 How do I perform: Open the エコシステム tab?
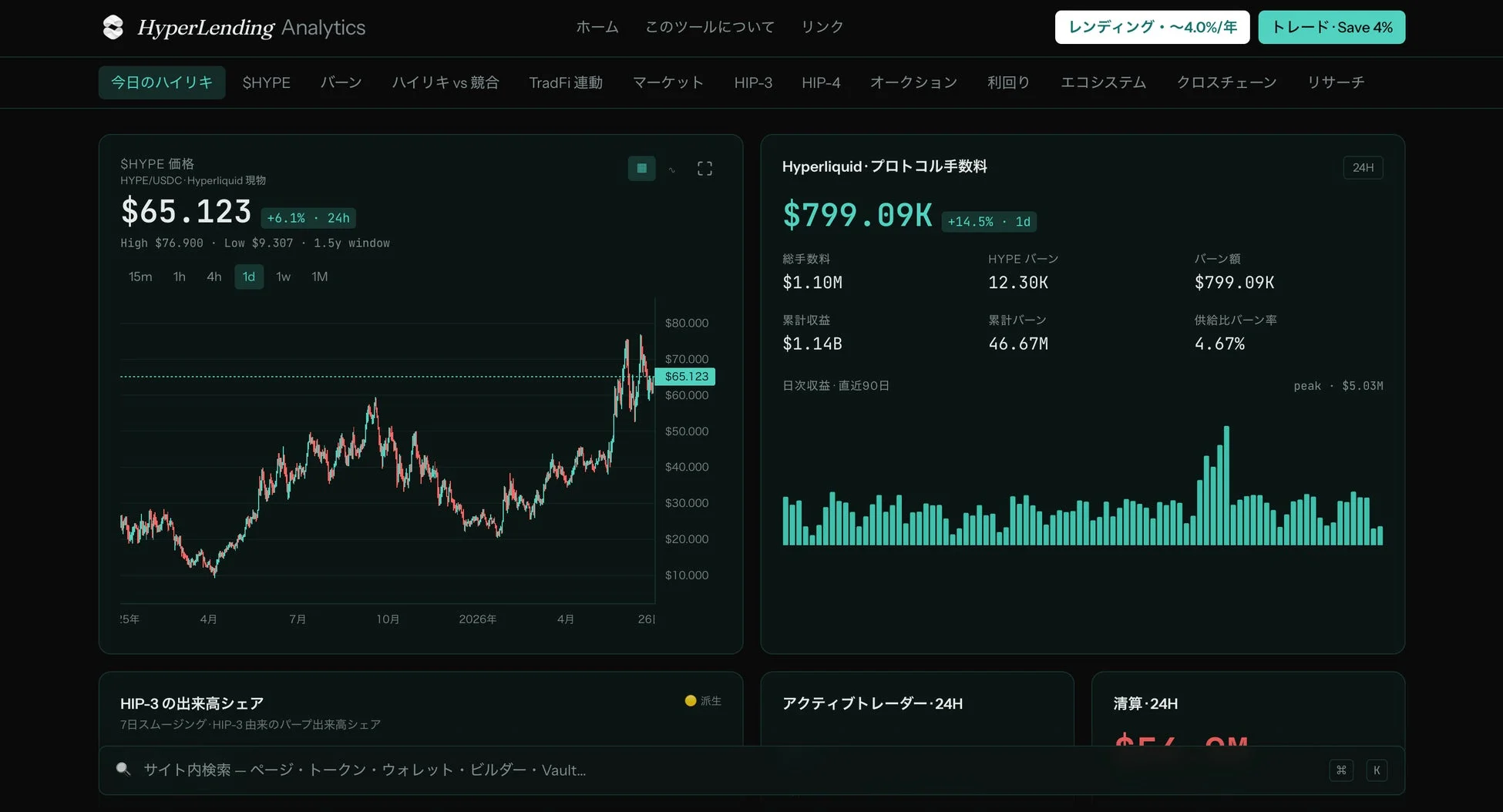(1103, 82)
